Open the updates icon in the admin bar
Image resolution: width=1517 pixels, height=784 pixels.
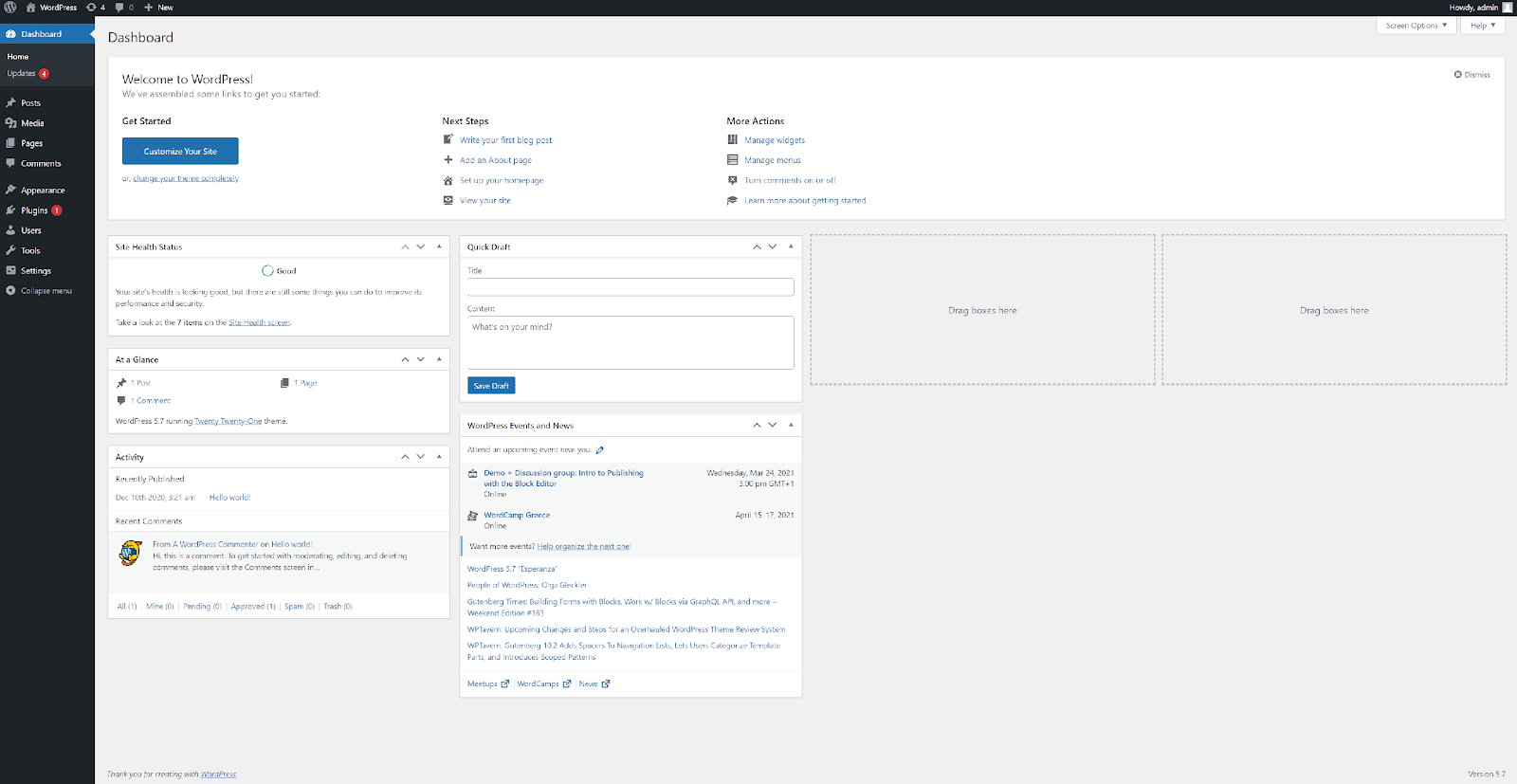91,7
